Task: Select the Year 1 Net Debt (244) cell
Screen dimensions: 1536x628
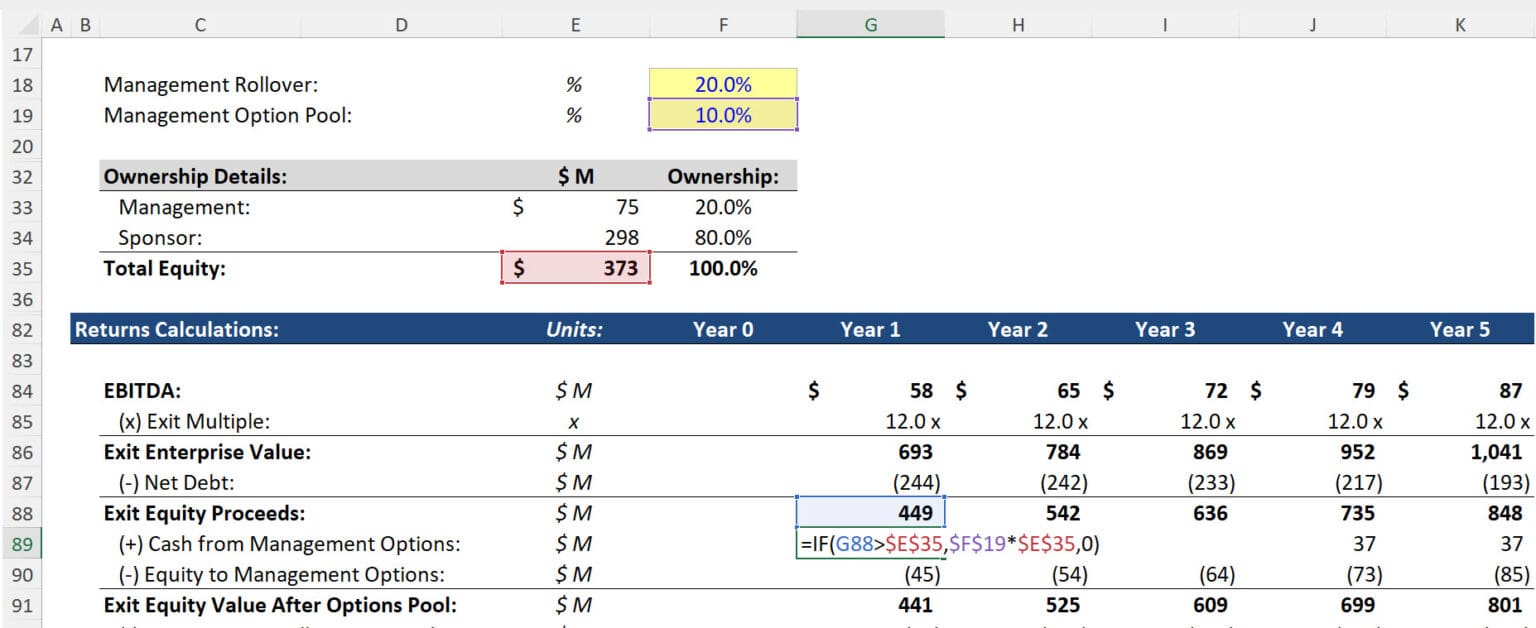Action: (870, 482)
